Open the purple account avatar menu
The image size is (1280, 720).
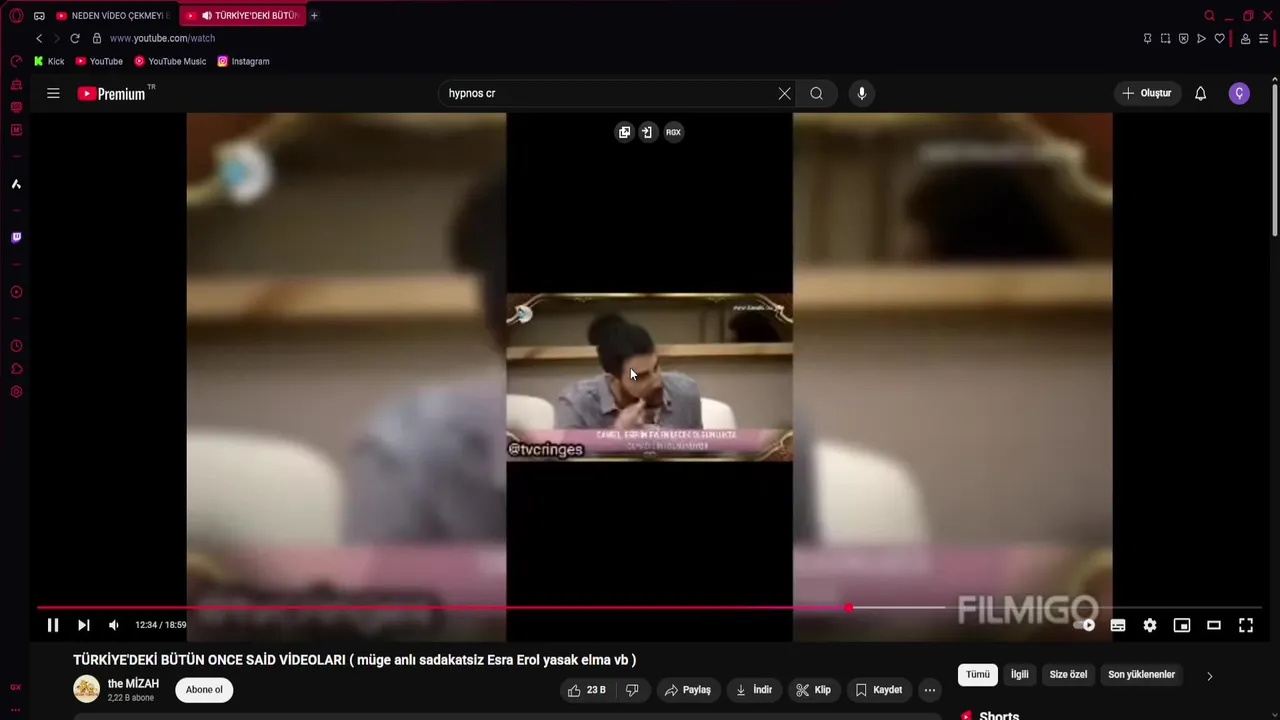pyautogui.click(x=1239, y=93)
